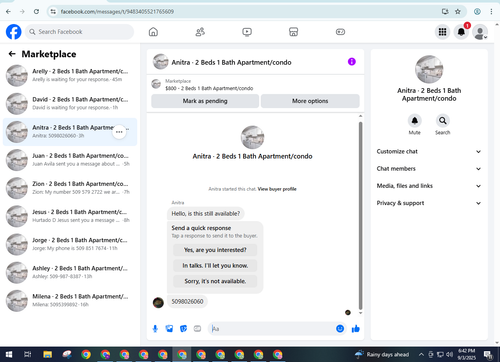
Task: Expand the Chat members section
Action: tap(429, 169)
